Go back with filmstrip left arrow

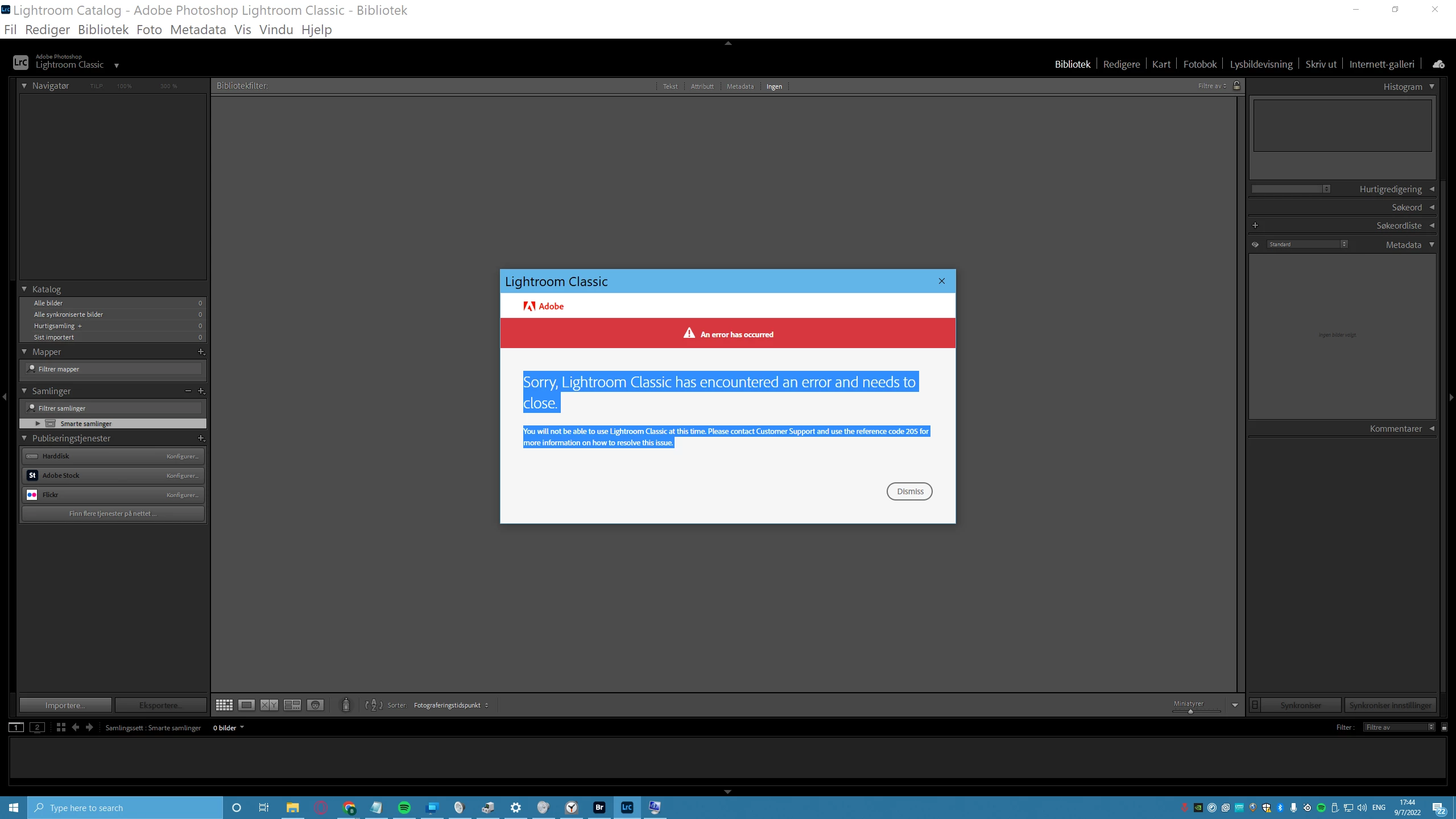(x=76, y=727)
